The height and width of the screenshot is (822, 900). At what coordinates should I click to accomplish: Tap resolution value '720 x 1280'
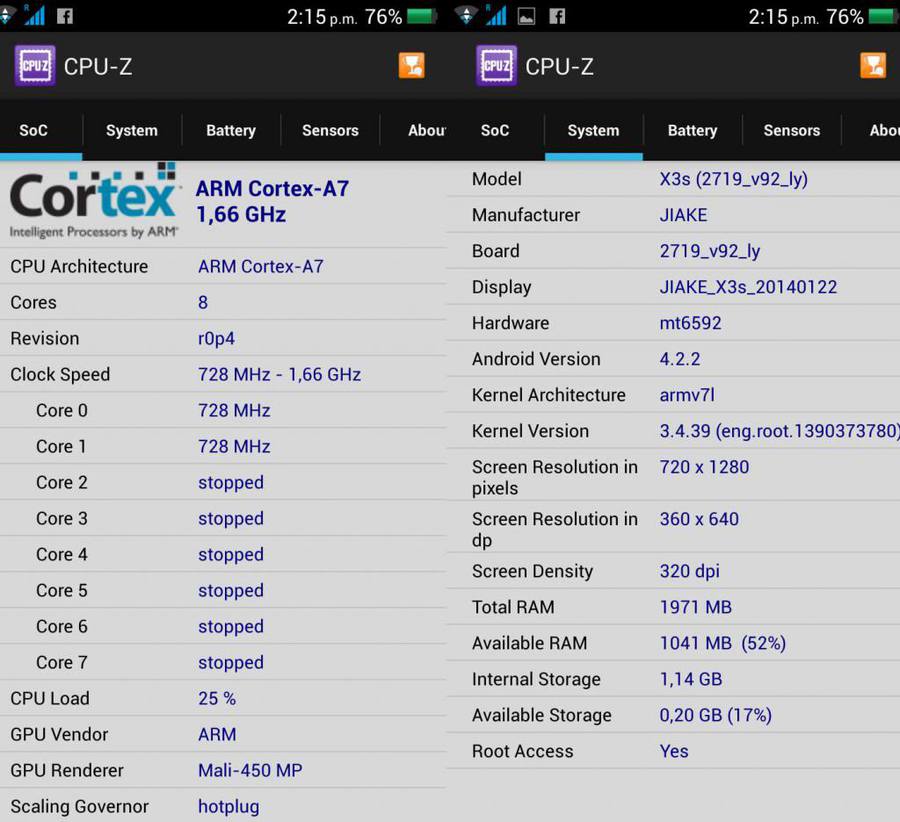pyautogui.click(x=704, y=467)
